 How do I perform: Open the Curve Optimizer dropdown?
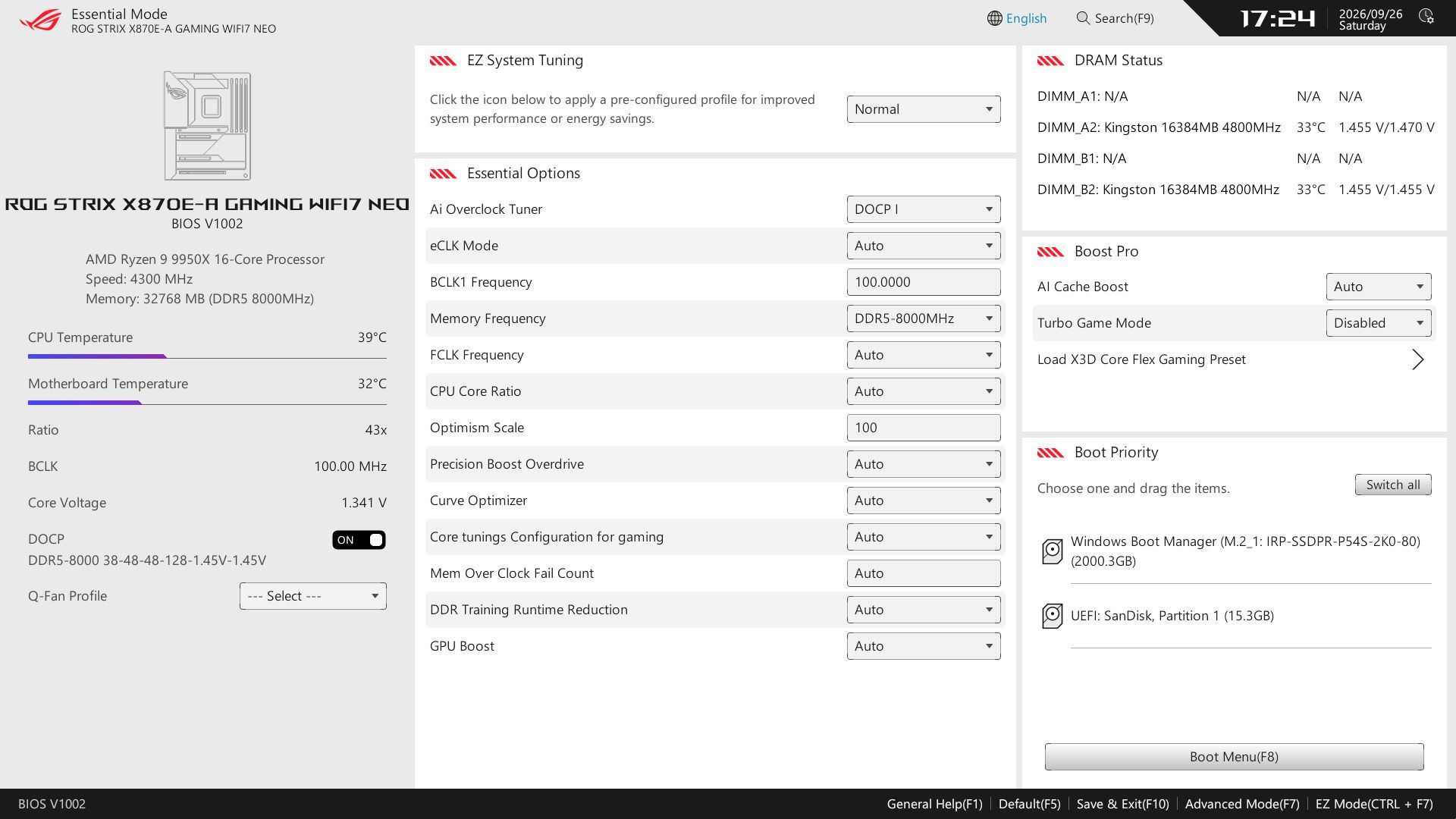(924, 500)
